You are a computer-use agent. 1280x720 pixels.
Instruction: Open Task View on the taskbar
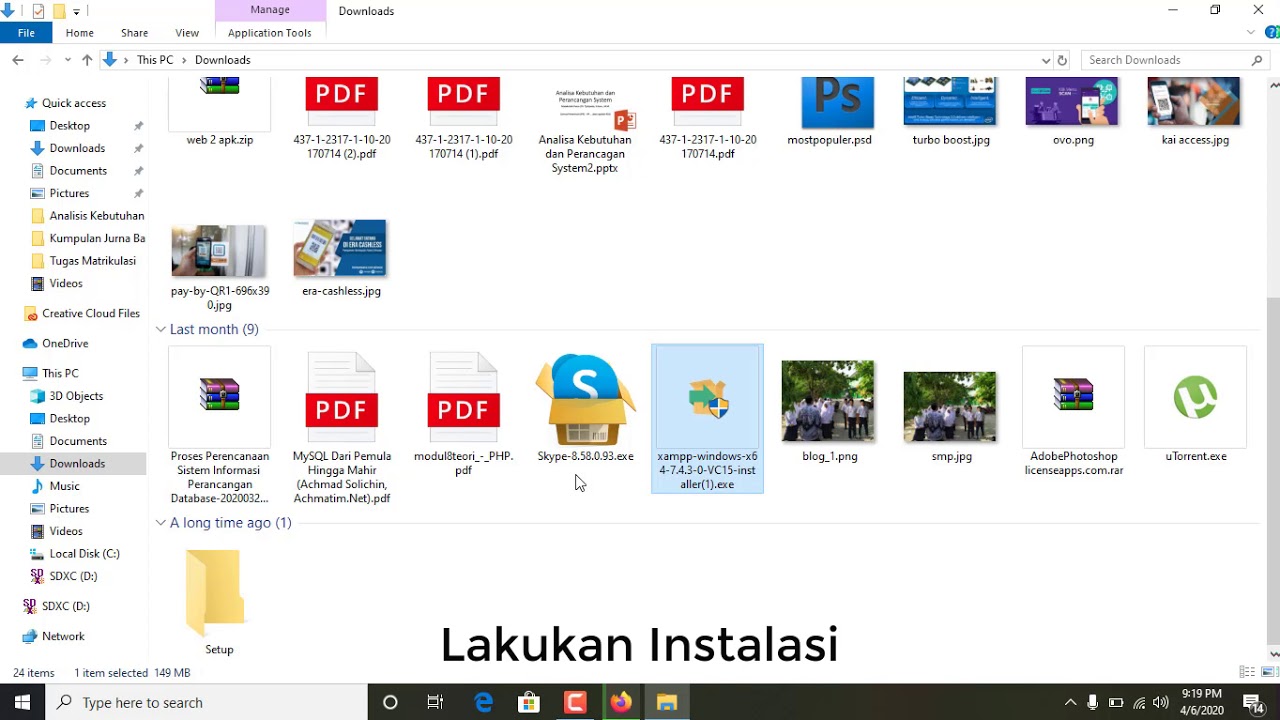click(435, 702)
